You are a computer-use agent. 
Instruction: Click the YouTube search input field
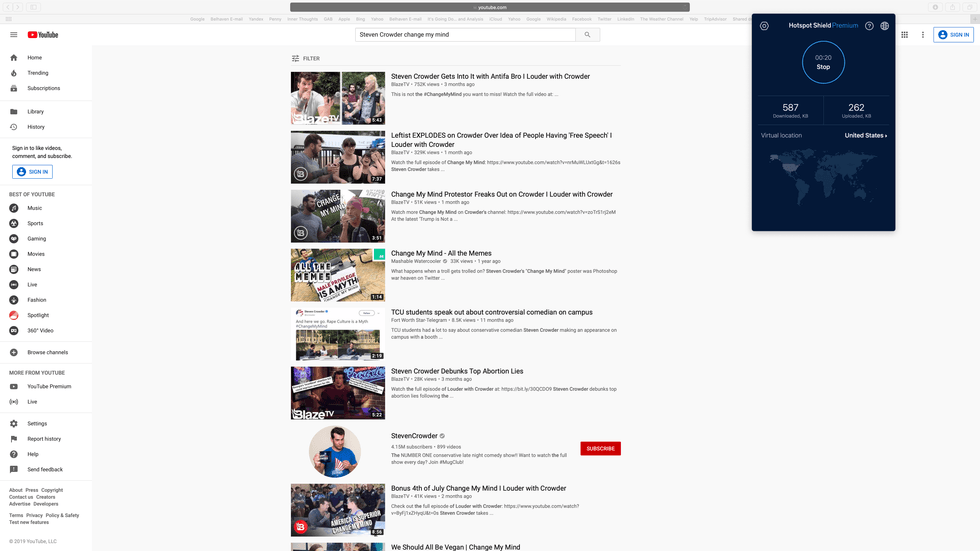(465, 35)
